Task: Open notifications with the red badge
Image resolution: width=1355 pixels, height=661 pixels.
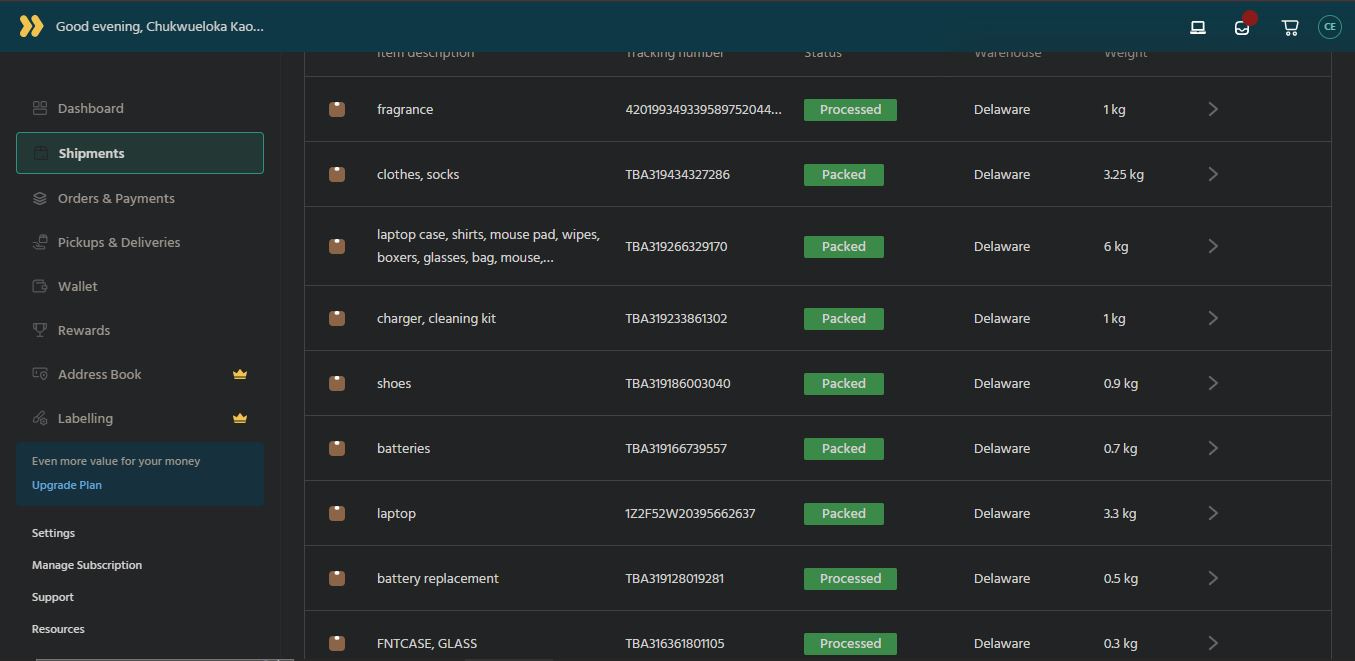Action: [1241, 27]
